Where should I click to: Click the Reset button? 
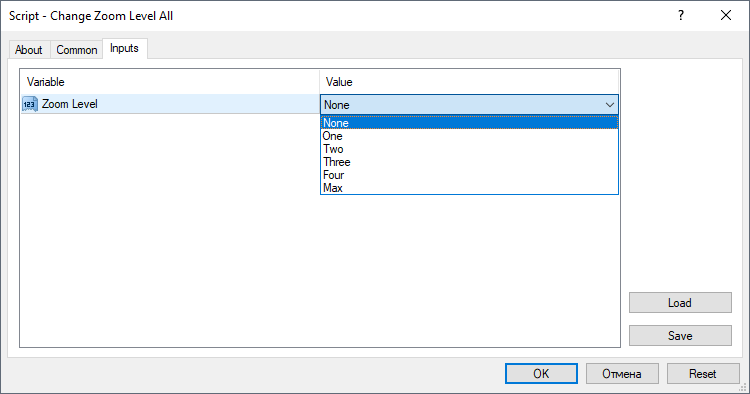(x=703, y=373)
